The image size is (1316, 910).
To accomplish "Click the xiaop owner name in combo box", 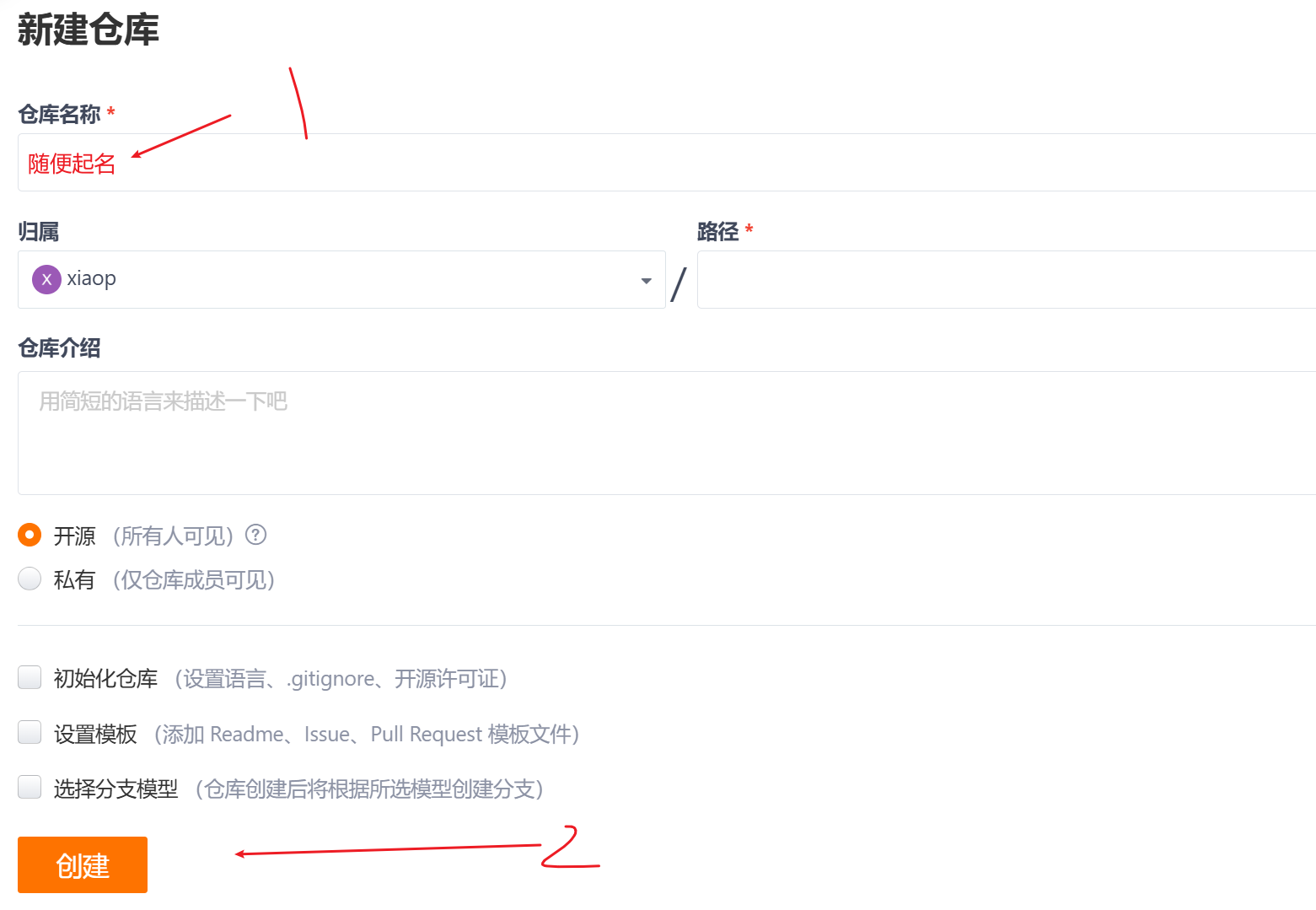I will tap(91, 278).
